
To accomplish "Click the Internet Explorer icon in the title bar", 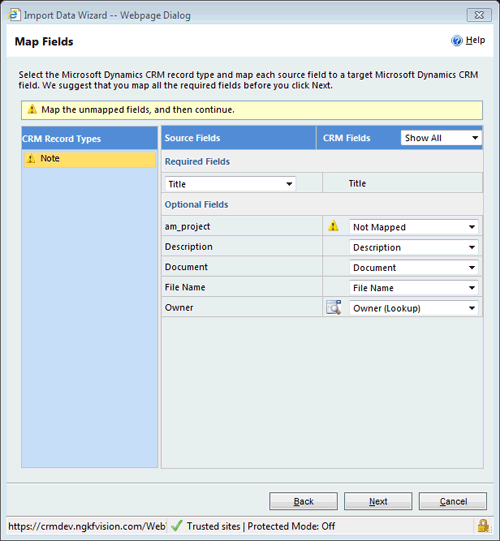I will [14, 15].
